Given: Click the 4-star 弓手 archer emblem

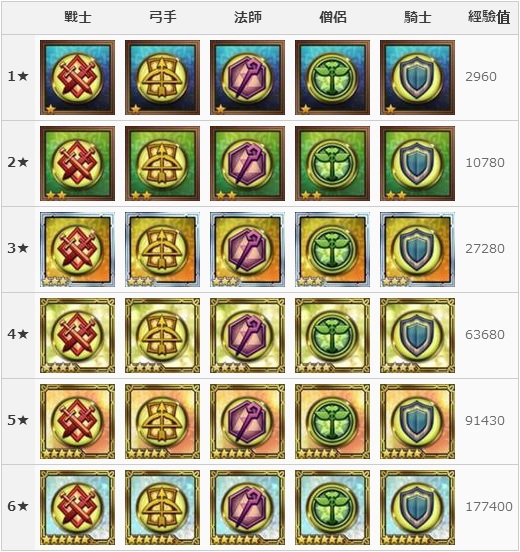Looking at the screenshot, I should (162, 335).
